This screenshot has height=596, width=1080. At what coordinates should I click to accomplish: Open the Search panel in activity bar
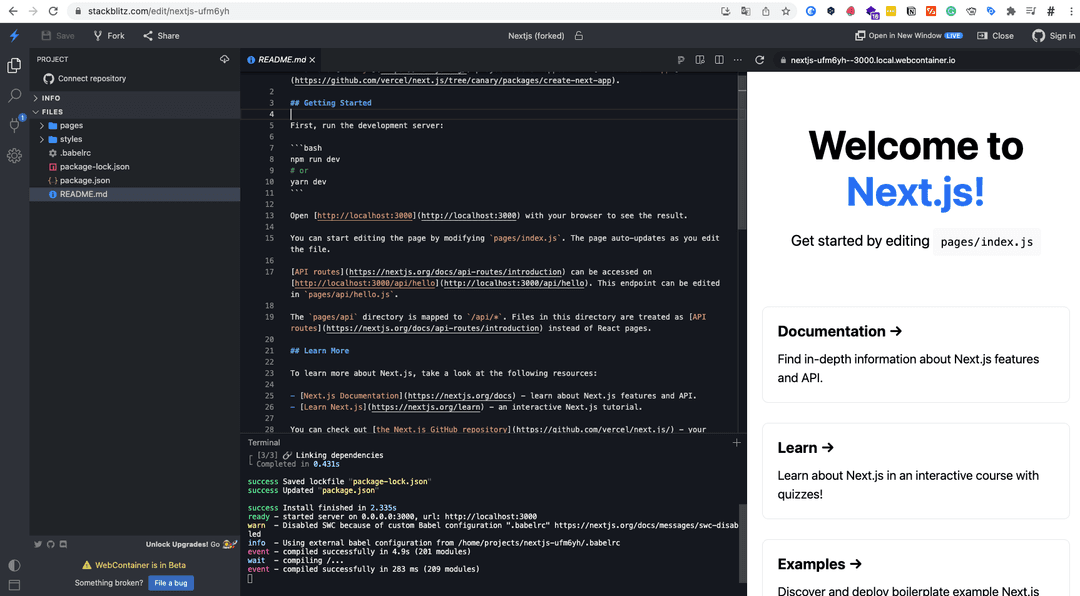point(14,96)
